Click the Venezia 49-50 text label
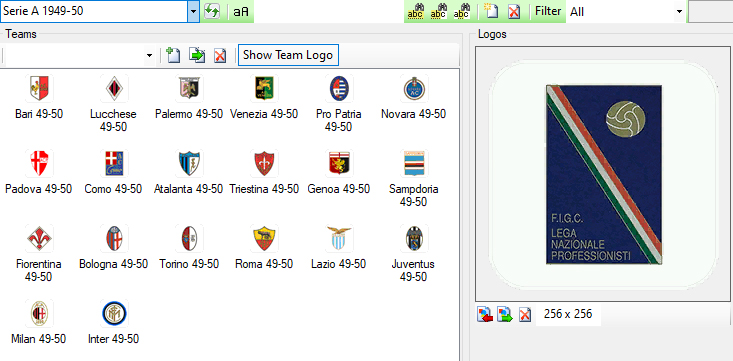This screenshot has width=733, height=361. (264, 114)
